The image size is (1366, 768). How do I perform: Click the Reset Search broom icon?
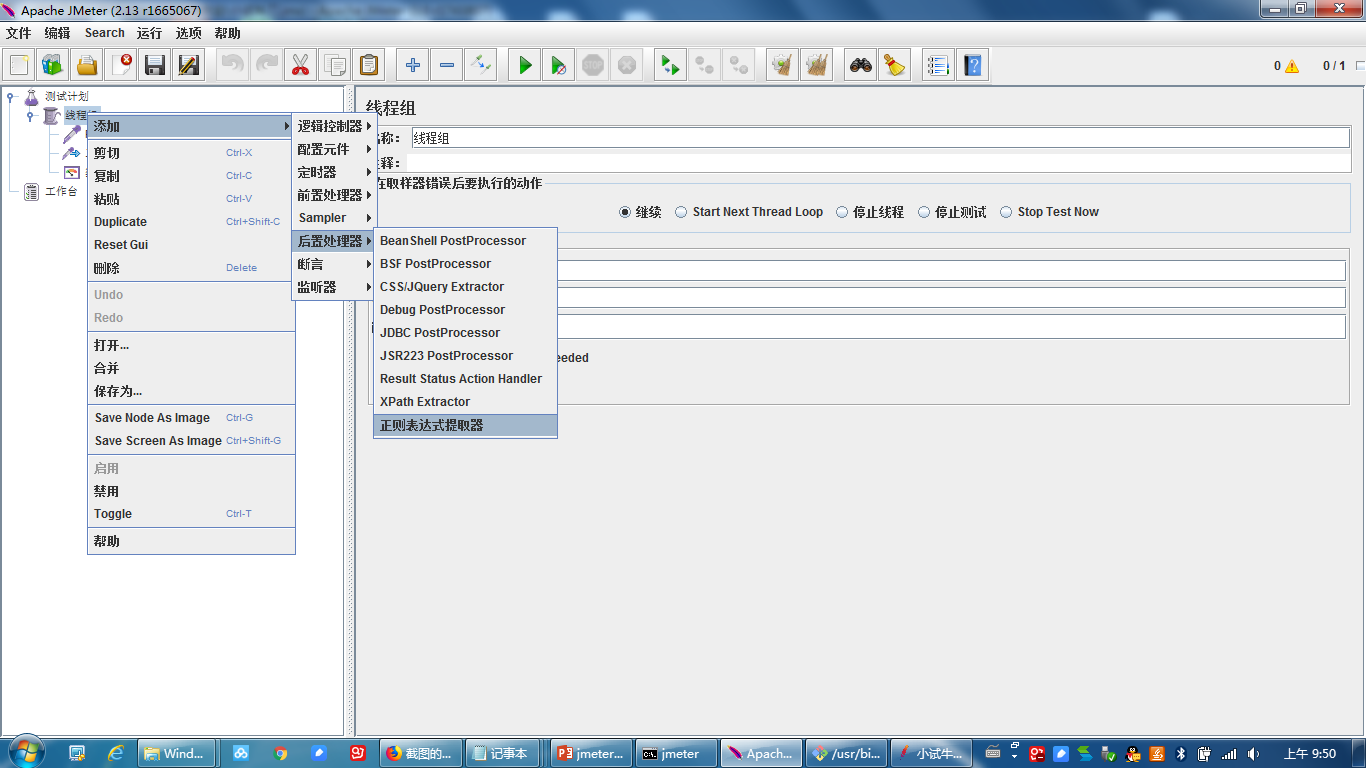pyautogui.click(x=894, y=65)
